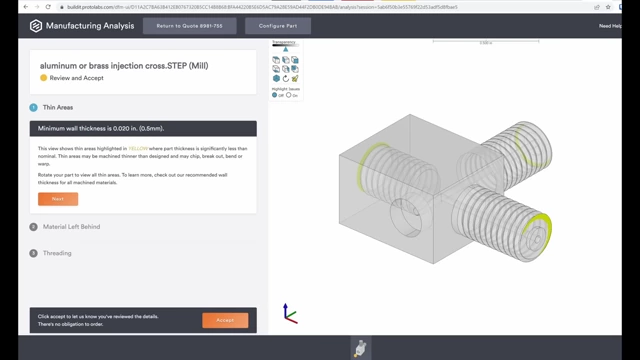Click the Transparency gradient bar
This screenshot has width=640, height=360.
[286, 45]
